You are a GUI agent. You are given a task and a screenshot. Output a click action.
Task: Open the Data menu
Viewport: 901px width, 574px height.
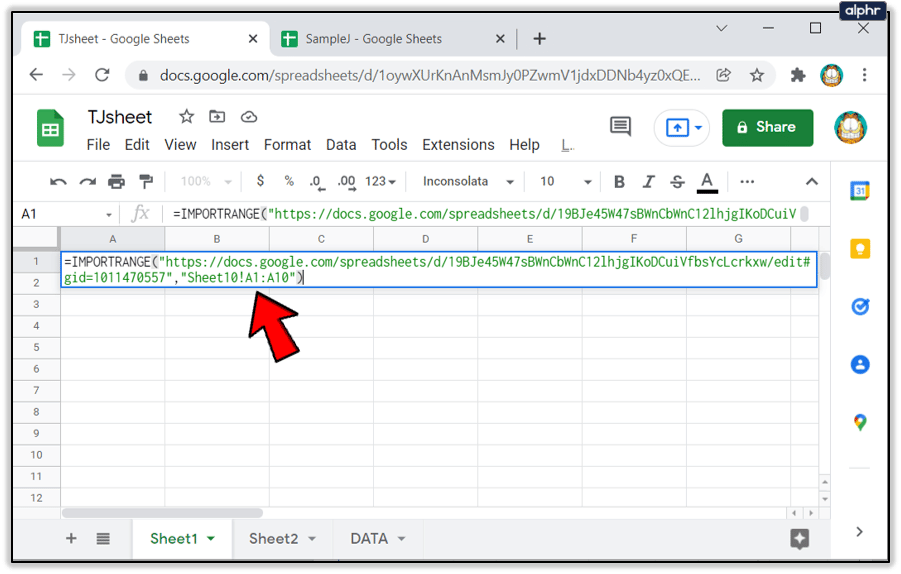(341, 145)
